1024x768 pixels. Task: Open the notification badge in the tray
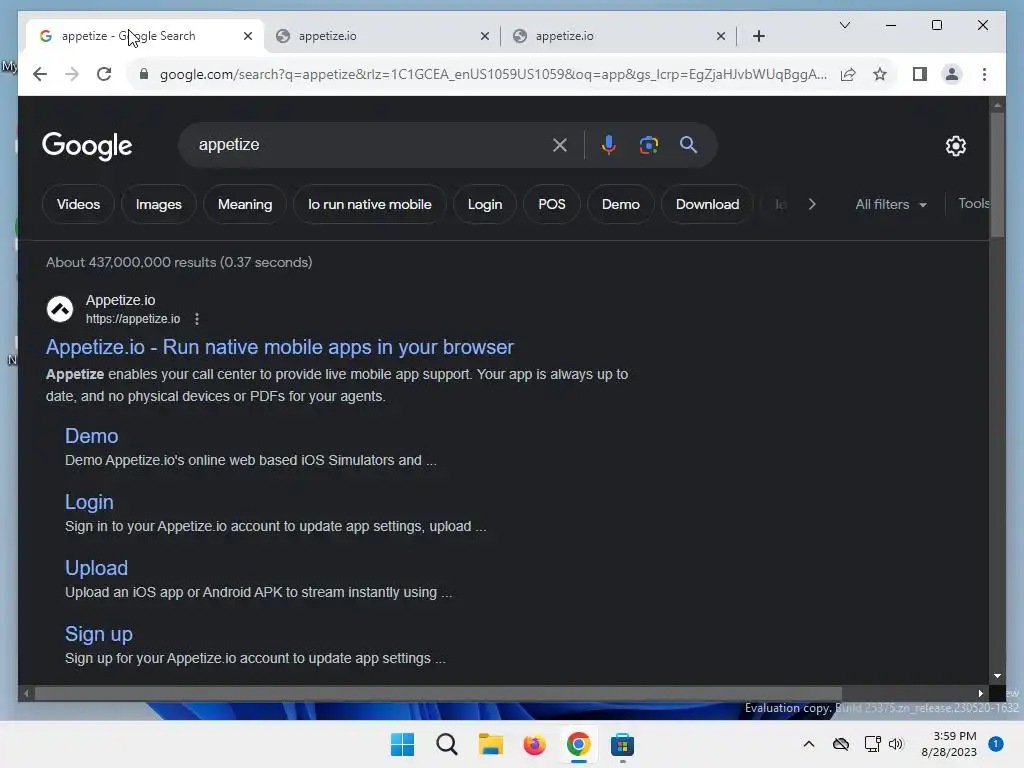995,744
